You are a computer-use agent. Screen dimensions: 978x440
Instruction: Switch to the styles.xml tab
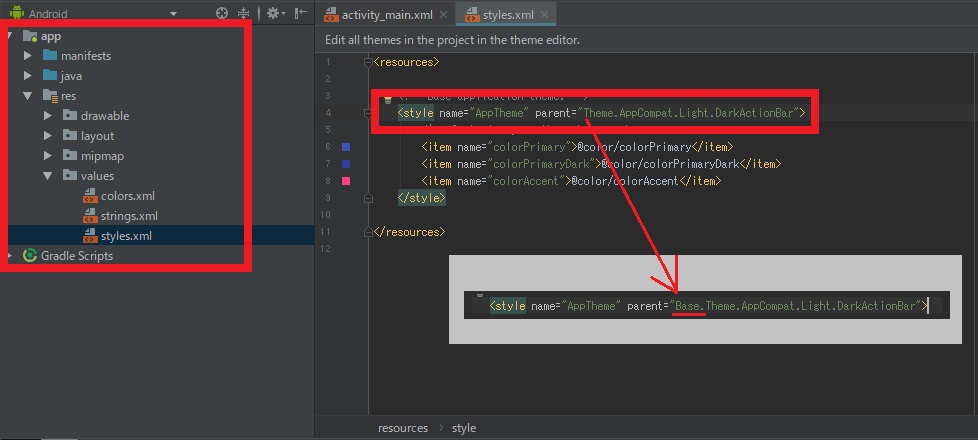click(x=508, y=15)
